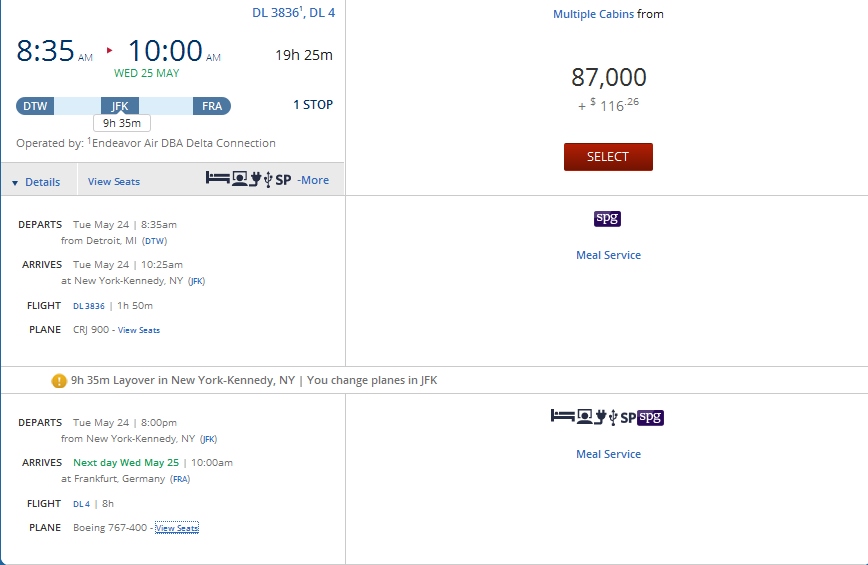
Task: View seats for the CRJ 900 plane
Action: [x=139, y=330]
